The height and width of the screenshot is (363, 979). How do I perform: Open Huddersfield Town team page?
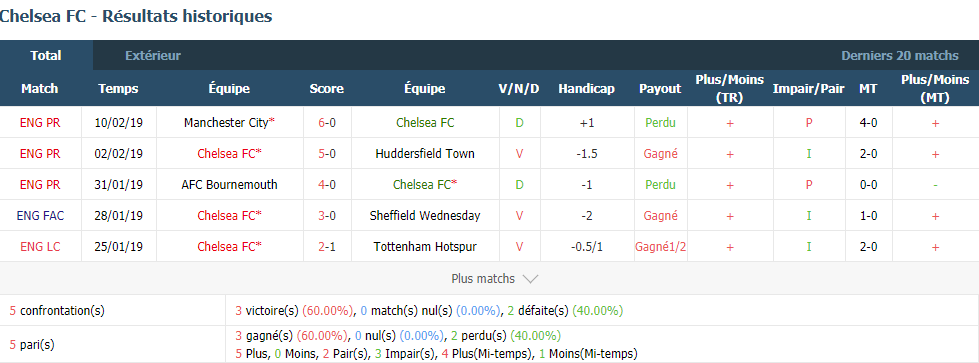(425, 154)
